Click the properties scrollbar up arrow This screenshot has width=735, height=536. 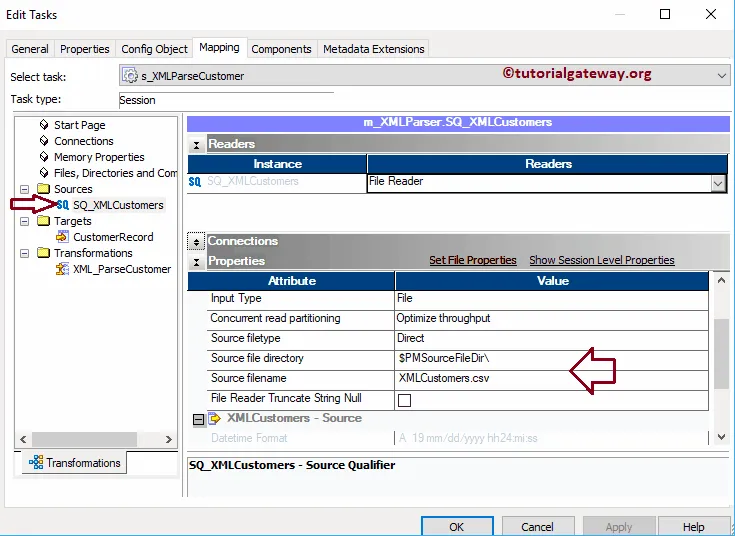coord(721,280)
